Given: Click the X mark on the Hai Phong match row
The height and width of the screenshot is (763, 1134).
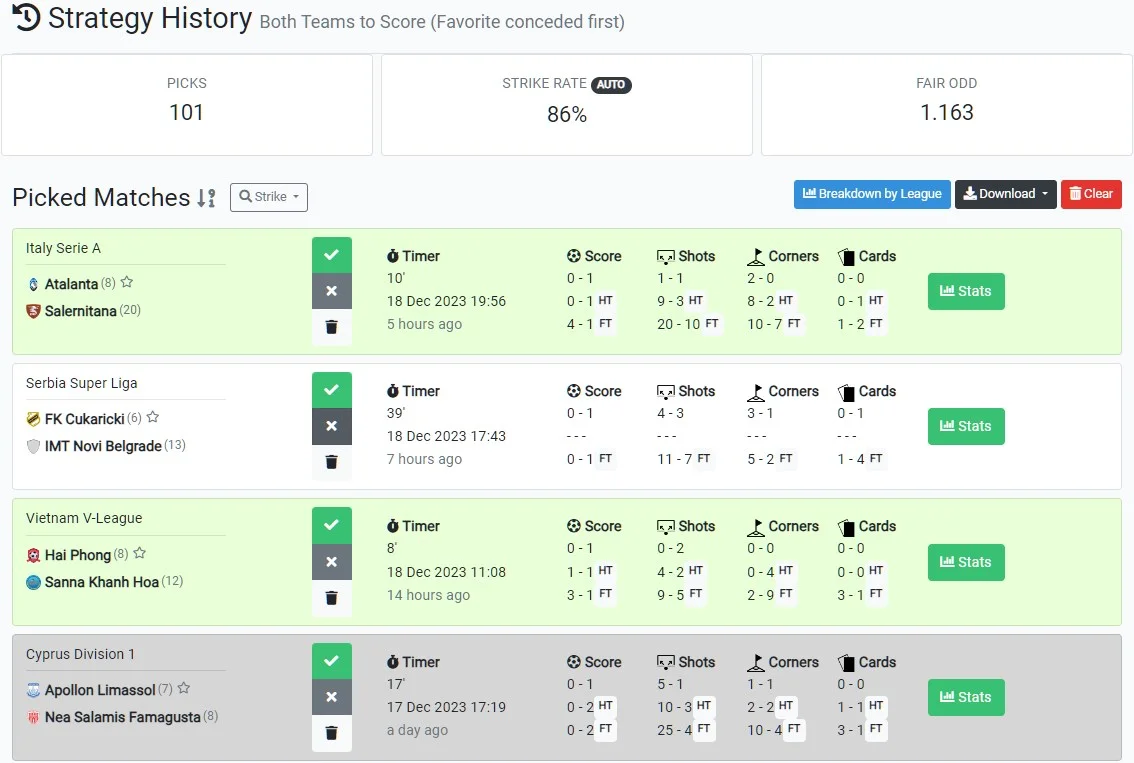Looking at the screenshot, I should (x=332, y=561).
